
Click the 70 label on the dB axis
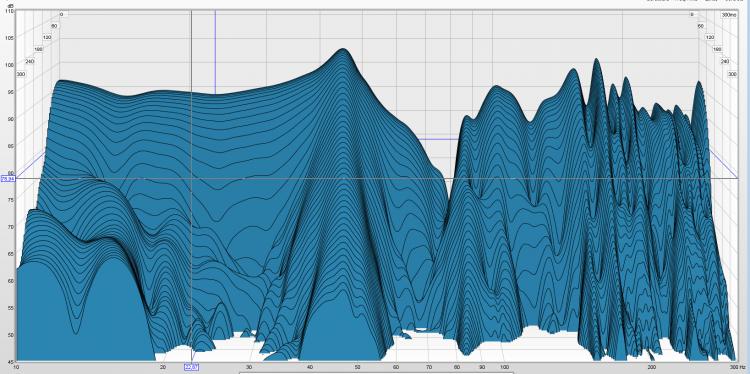point(12,227)
